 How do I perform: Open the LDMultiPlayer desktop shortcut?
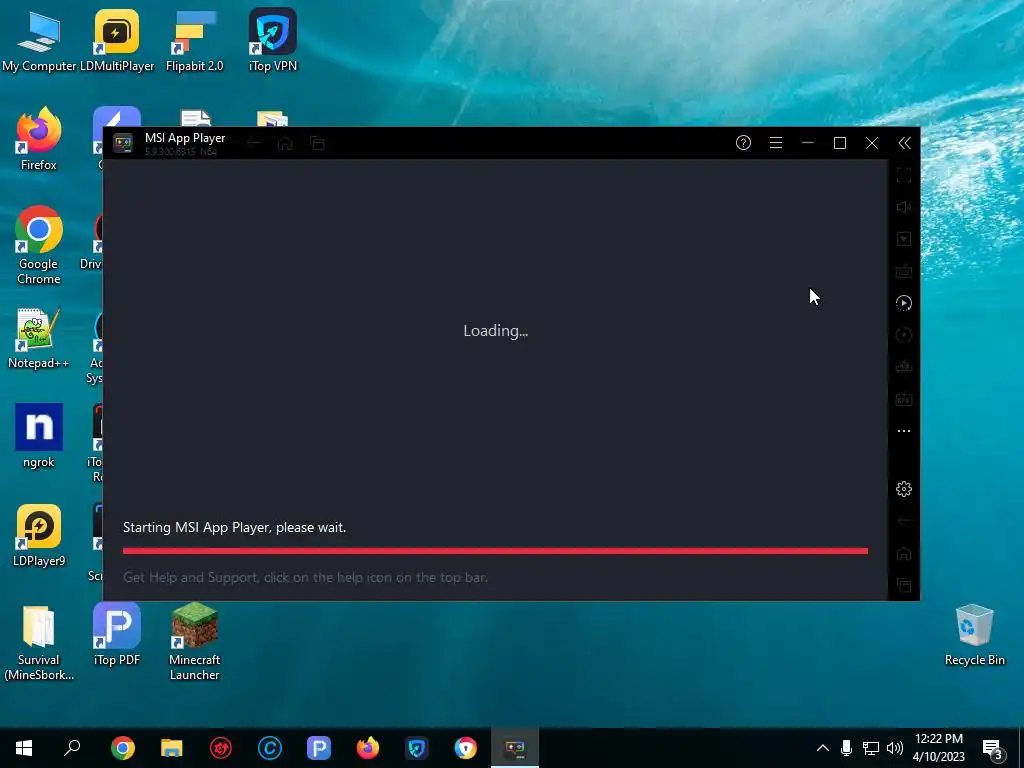click(117, 40)
